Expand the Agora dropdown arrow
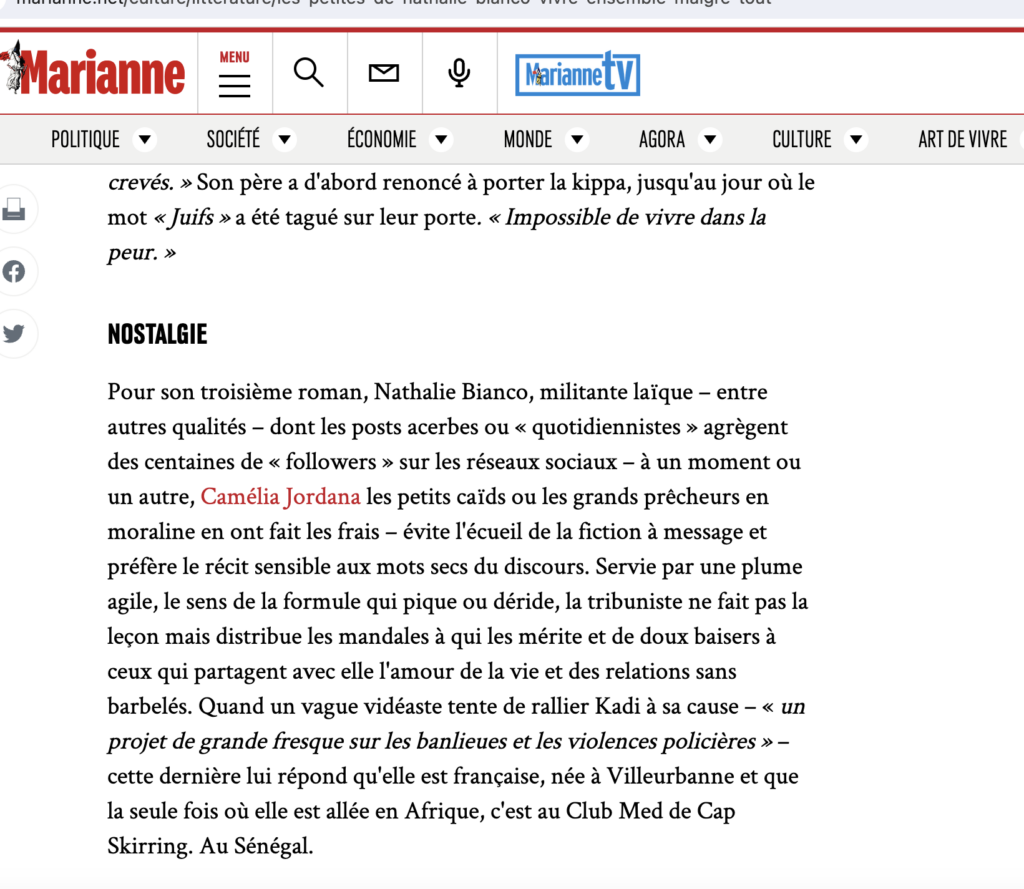This screenshot has width=1024, height=889. pos(710,140)
